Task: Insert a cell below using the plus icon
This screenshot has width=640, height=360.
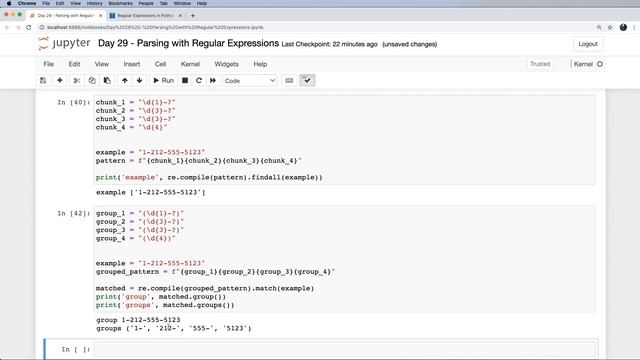Action: pos(60,80)
